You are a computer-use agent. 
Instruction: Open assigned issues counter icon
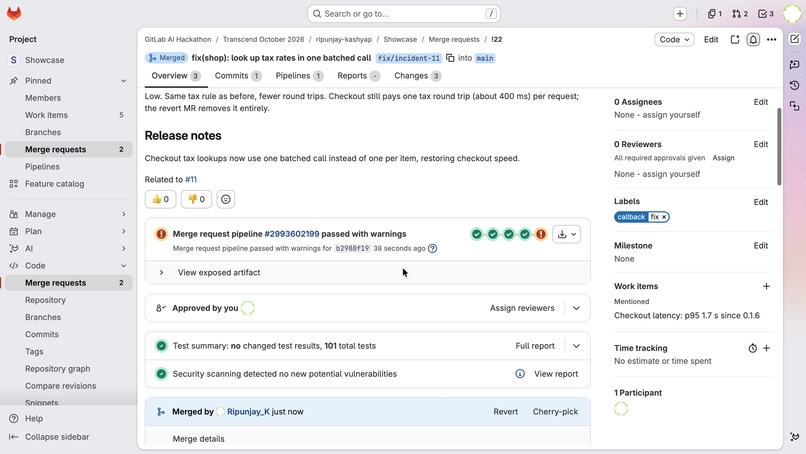pyautogui.click(x=715, y=14)
